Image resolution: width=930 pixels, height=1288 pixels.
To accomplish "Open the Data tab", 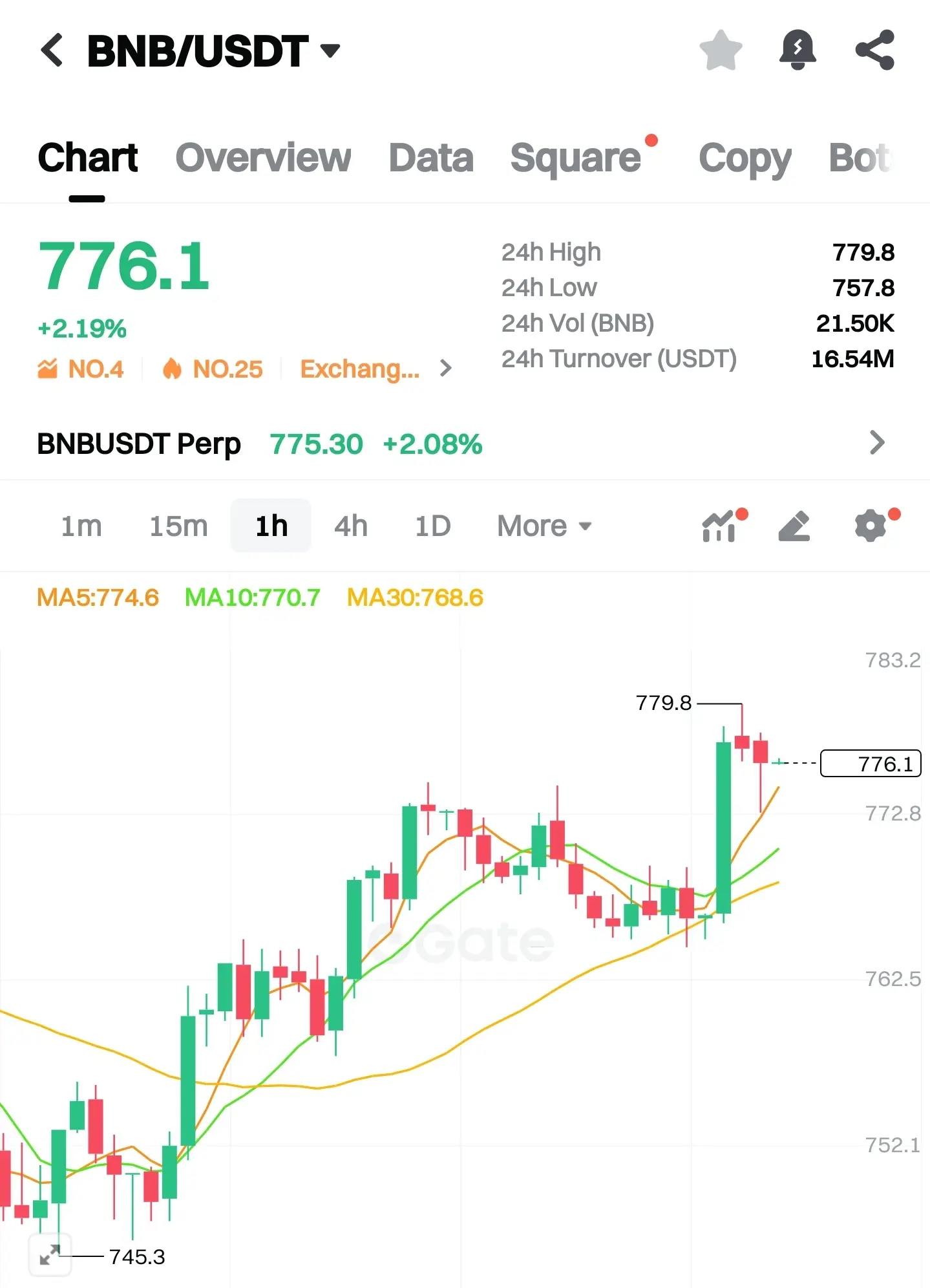I will [x=431, y=157].
